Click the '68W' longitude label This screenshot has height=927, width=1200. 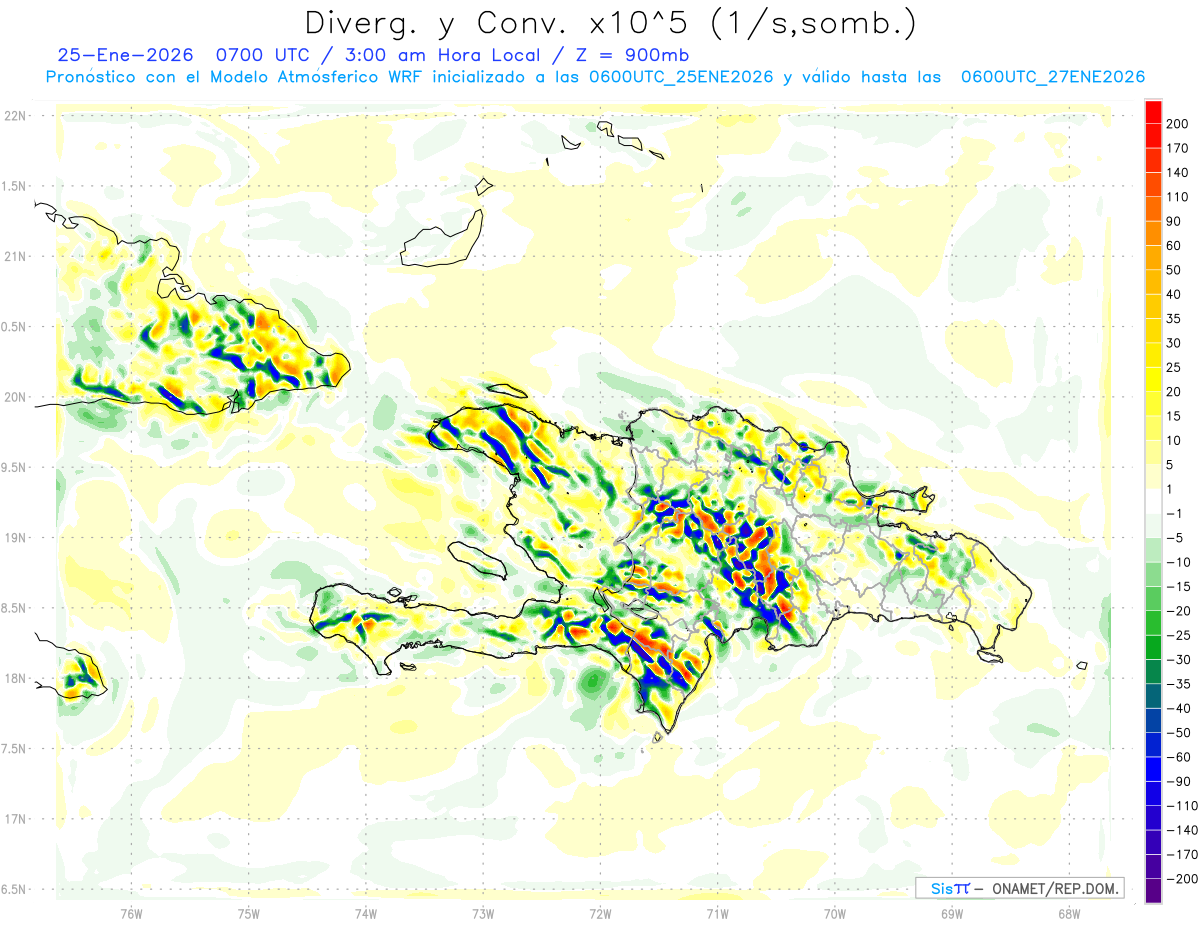(1068, 913)
